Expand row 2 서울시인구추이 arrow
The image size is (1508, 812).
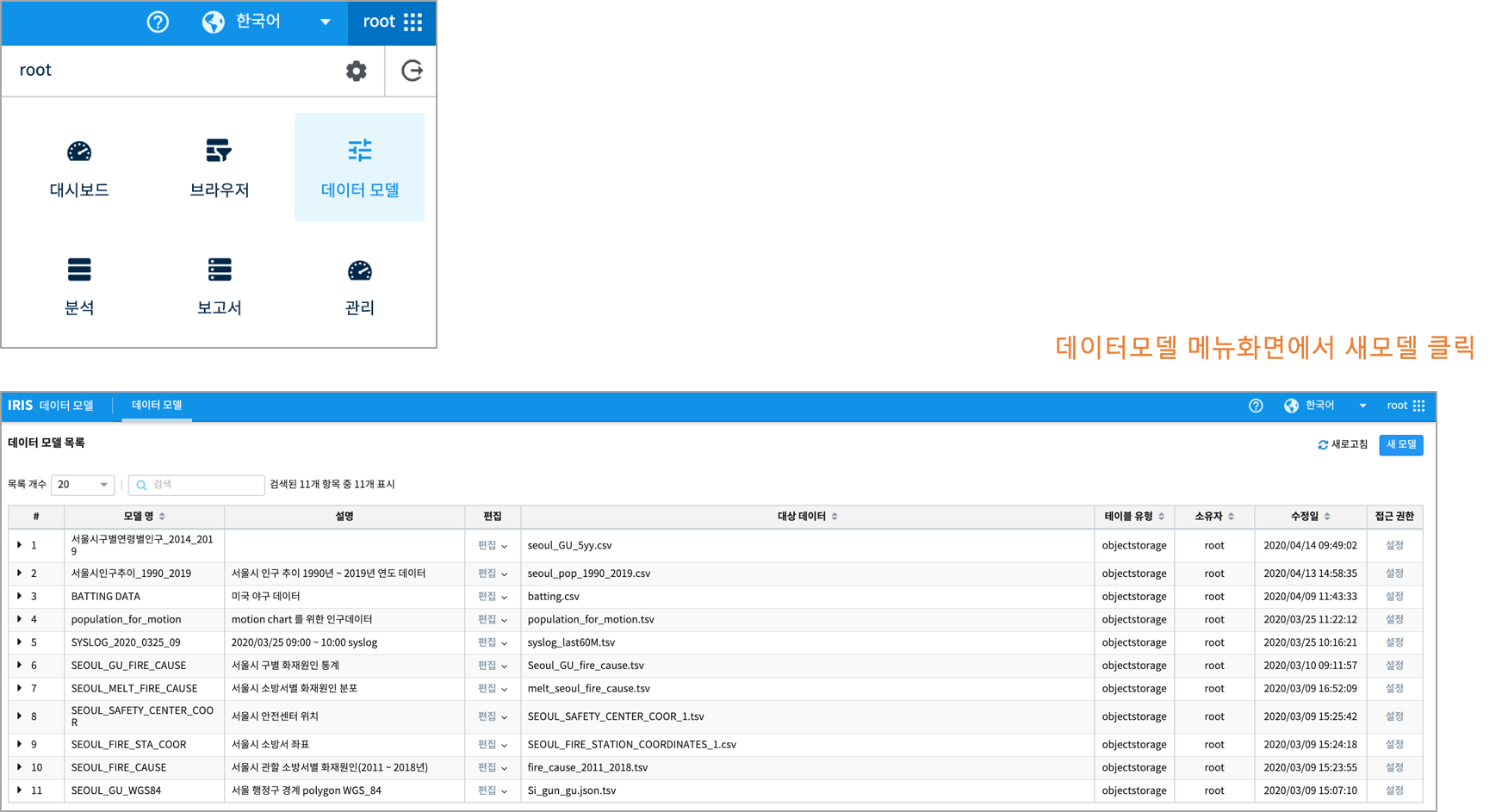pyautogui.click(x=19, y=573)
